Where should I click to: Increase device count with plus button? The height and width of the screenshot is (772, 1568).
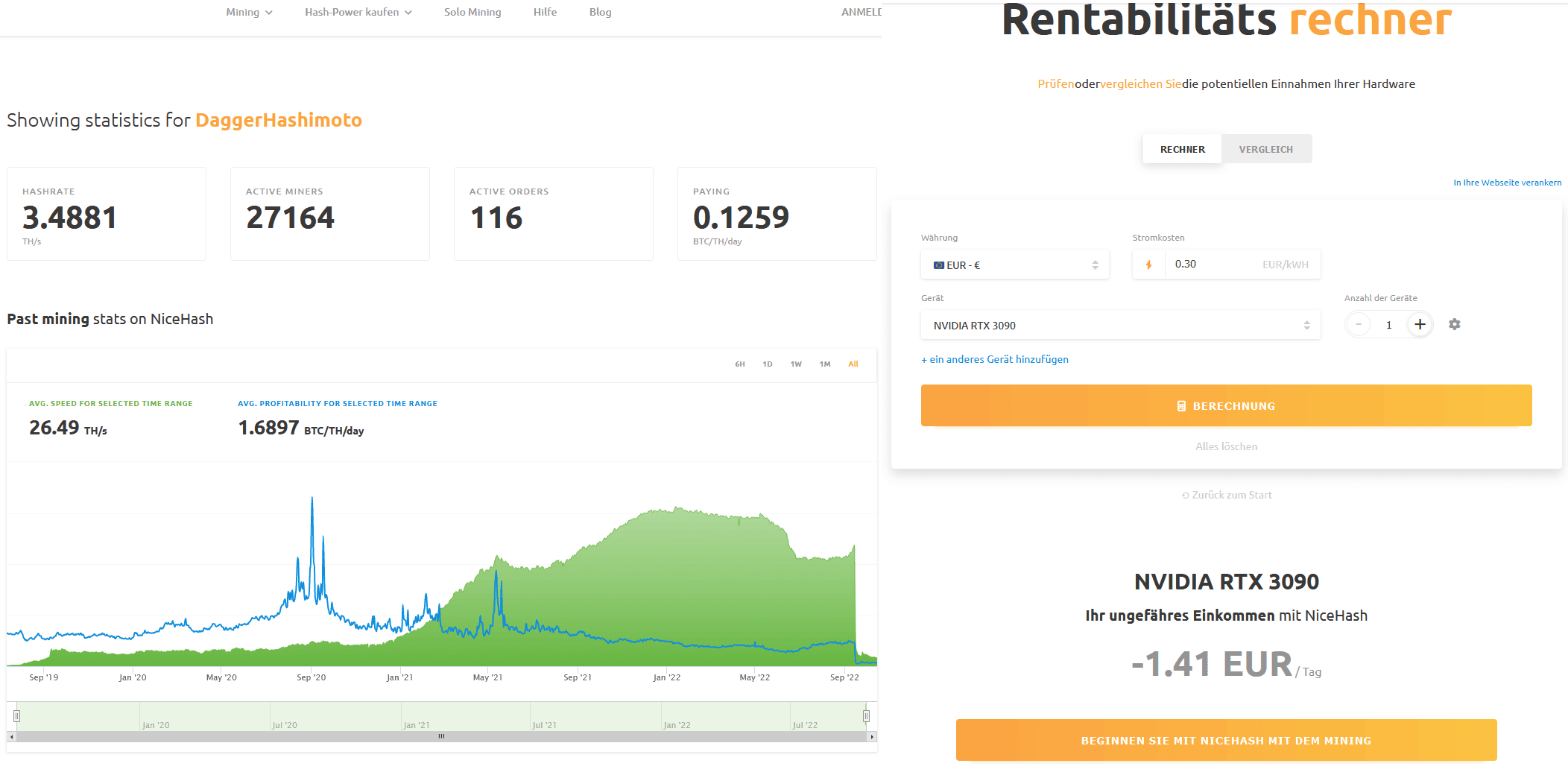click(1420, 324)
